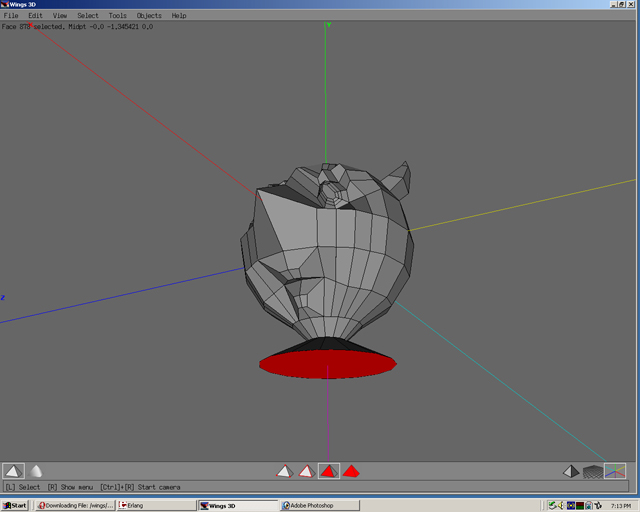Open the View menu
The width and height of the screenshot is (640, 512).
pos(60,16)
